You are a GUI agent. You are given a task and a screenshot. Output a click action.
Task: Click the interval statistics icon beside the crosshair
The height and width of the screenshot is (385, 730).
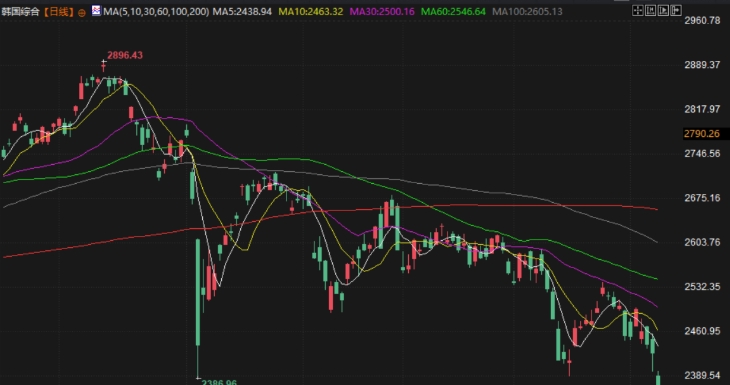click(x=650, y=10)
